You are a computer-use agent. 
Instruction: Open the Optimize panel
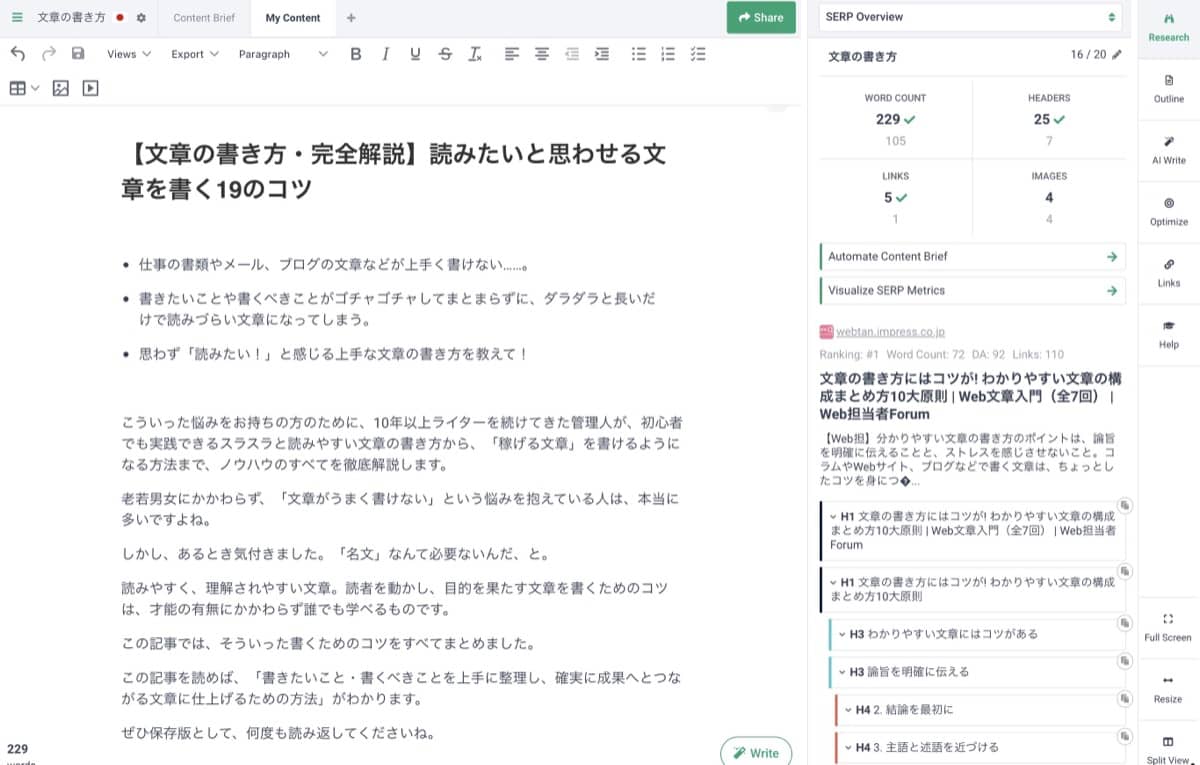[x=1168, y=210]
